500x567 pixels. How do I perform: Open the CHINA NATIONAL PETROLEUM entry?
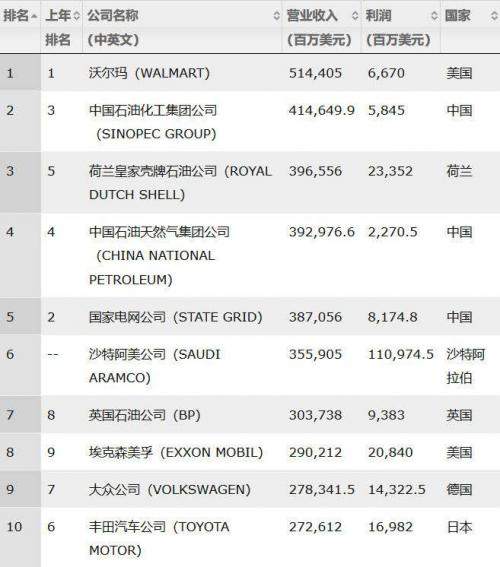(x=159, y=256)
